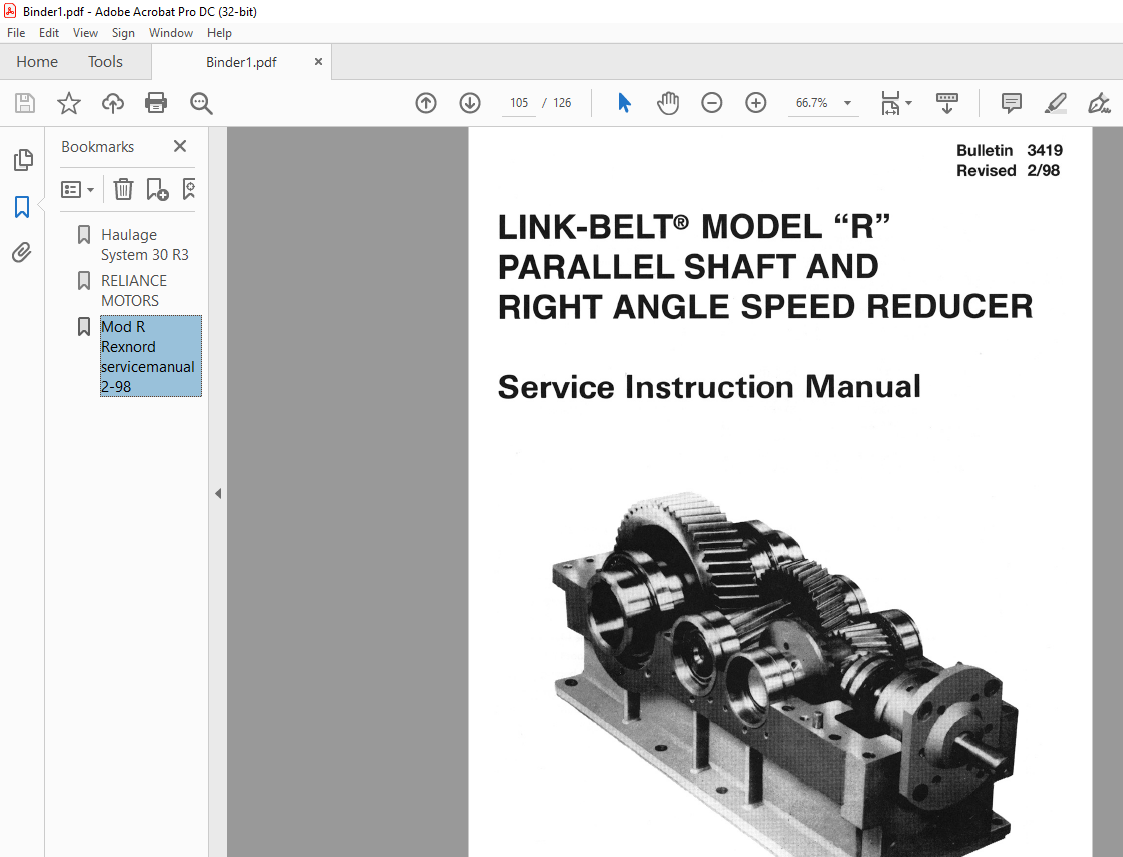
Task: Toggle the Bookmarks panel icon
Action: [22, 207]
